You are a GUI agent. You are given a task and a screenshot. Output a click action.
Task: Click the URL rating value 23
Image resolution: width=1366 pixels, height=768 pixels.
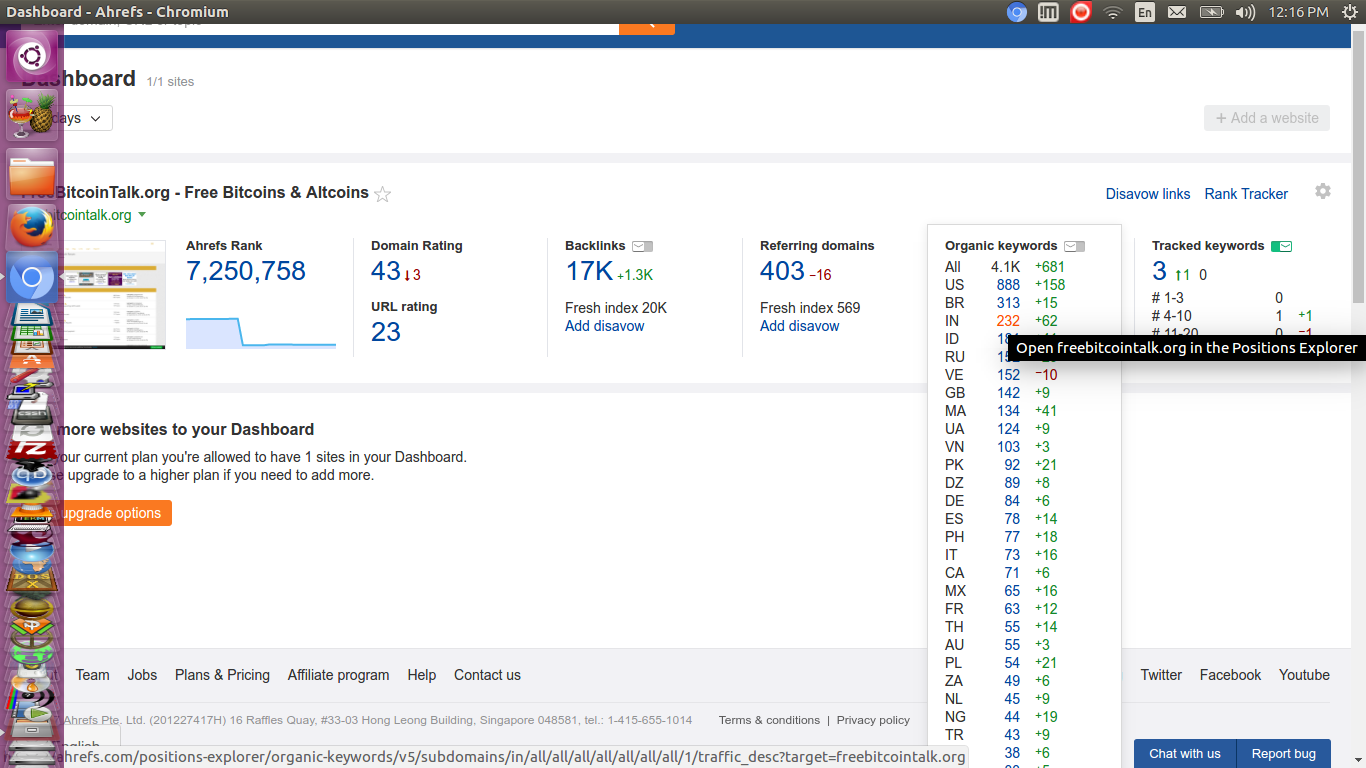coord(386,332)
